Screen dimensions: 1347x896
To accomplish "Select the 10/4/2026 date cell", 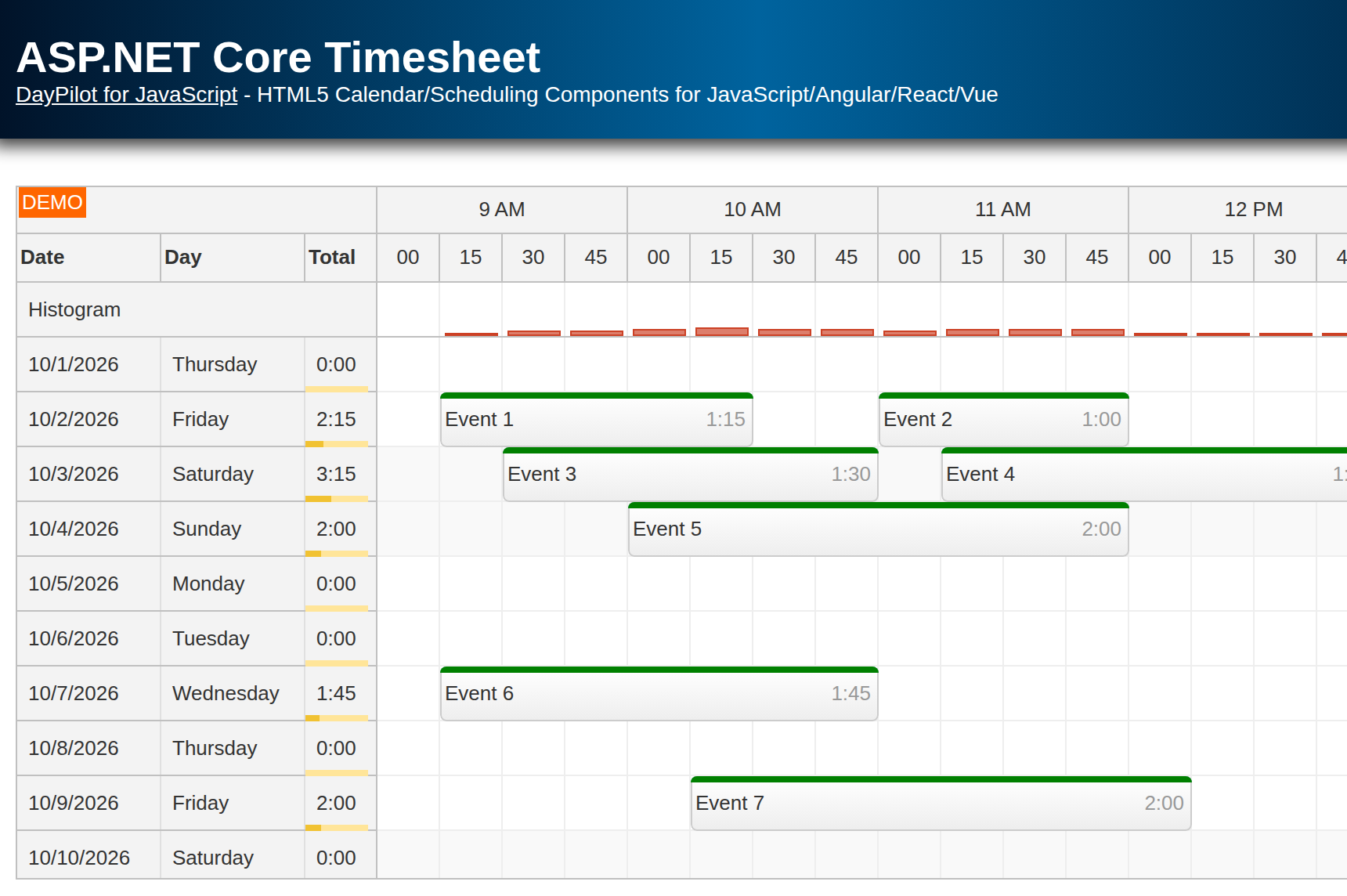I will pos(88,529).
